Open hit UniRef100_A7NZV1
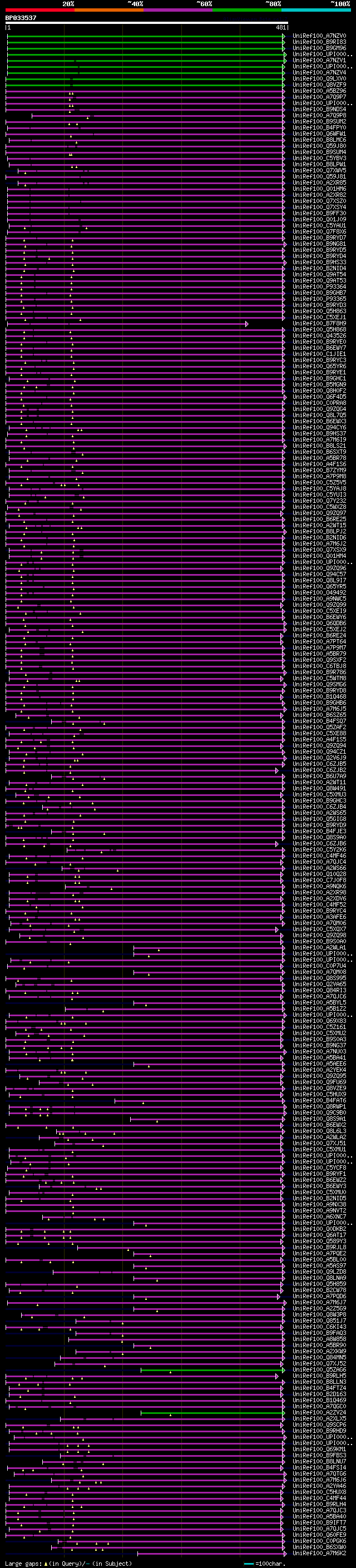The height and width of the screenshot is (1568, 356). pos(319,60)
